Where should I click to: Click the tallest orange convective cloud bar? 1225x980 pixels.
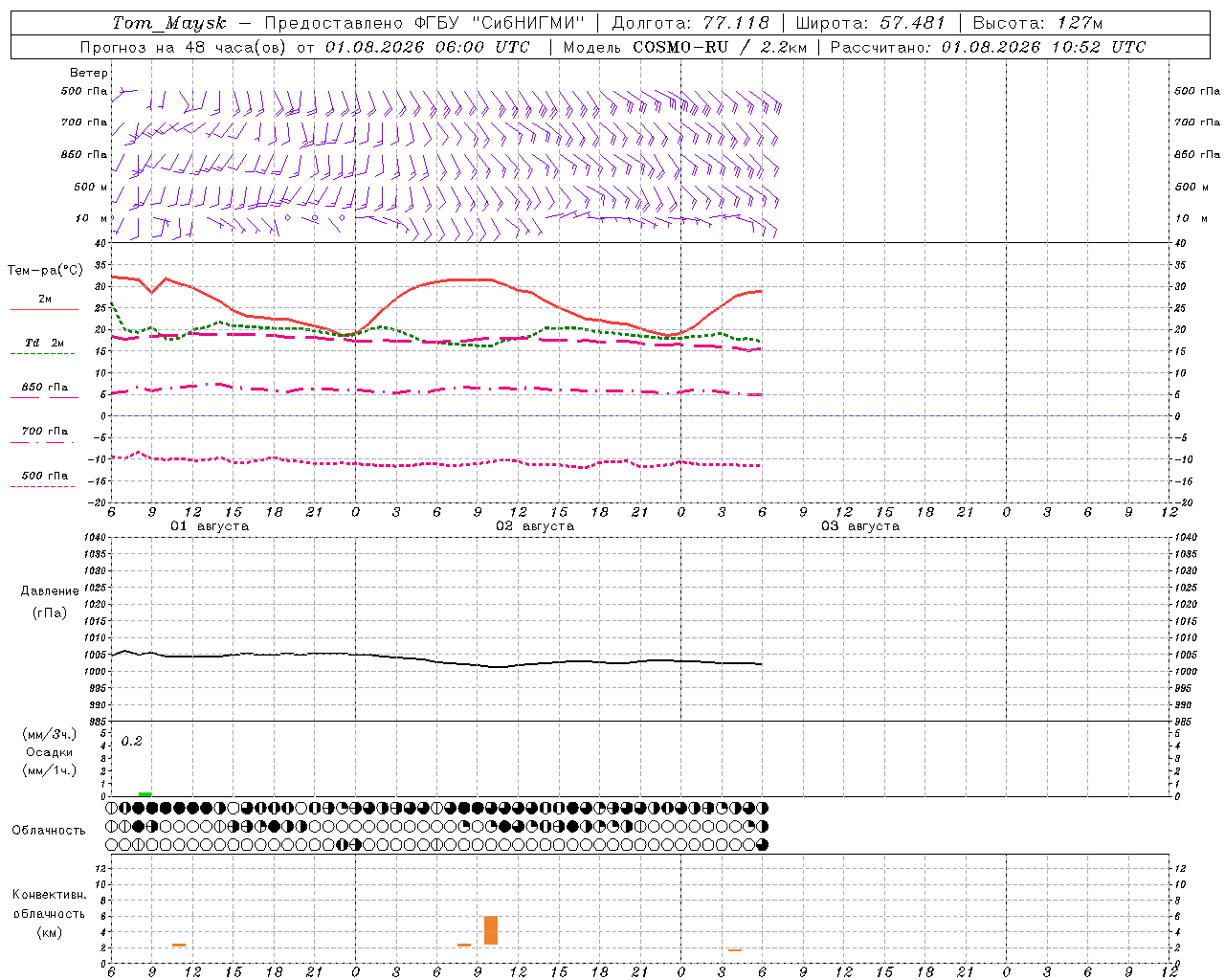491,930
